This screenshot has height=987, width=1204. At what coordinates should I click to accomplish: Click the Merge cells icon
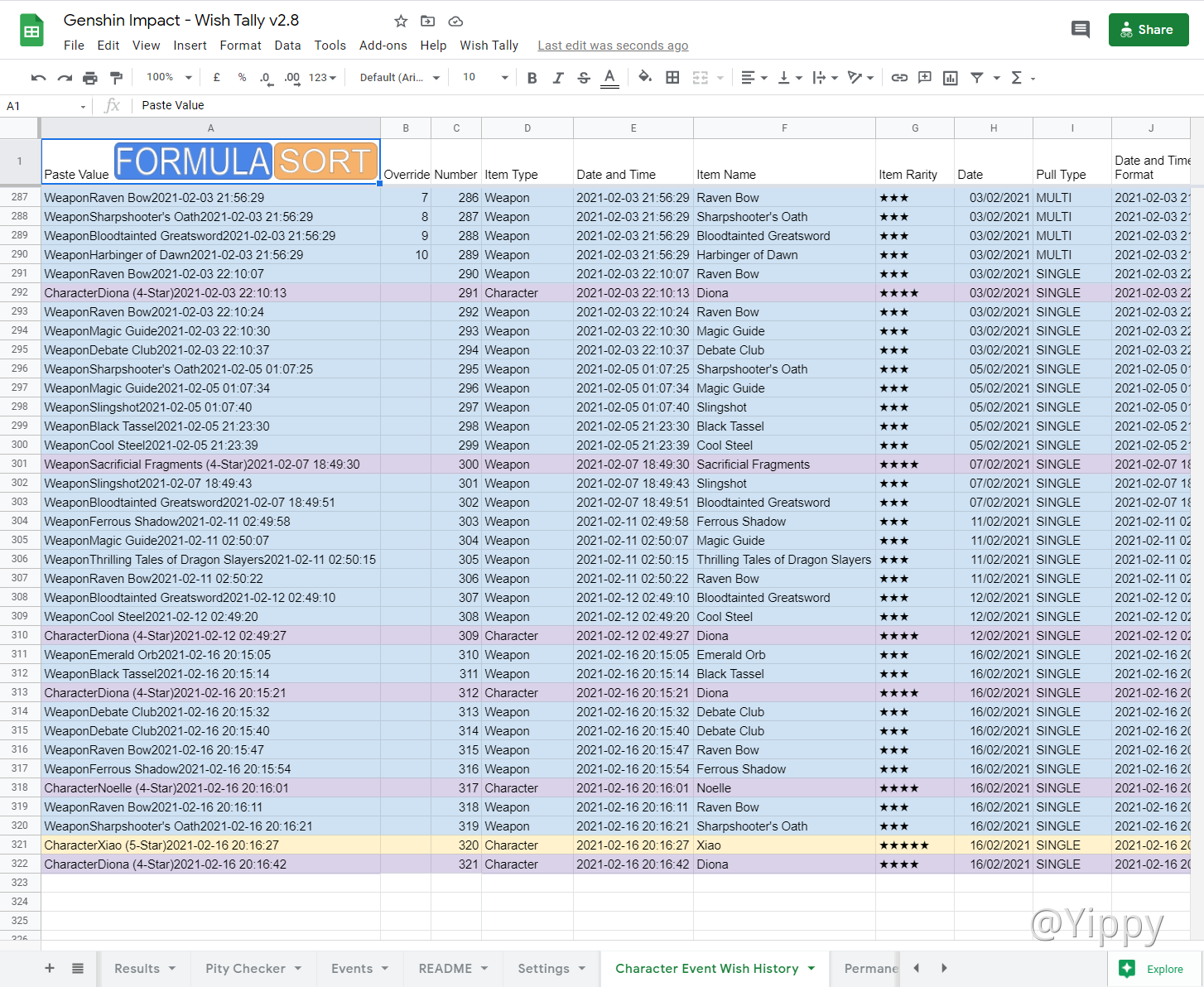click(701, 78)
